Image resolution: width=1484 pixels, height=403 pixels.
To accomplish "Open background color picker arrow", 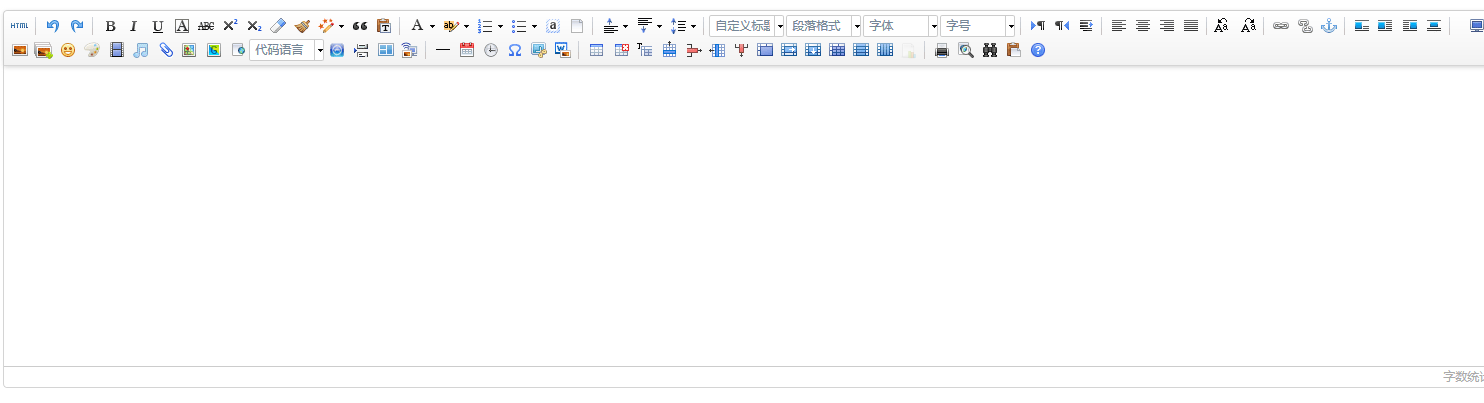I will tap(466, 26).
